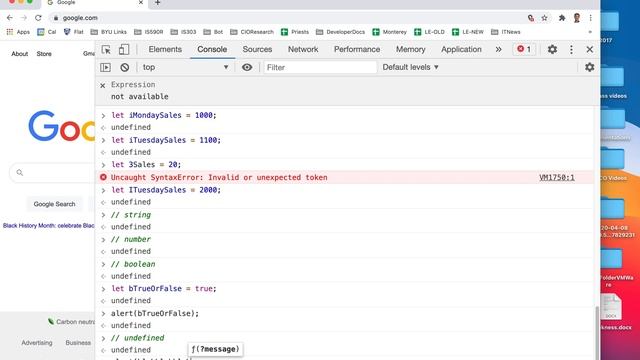640x360 pixels.
Task: Click the red error count badge
Action: 524,49
